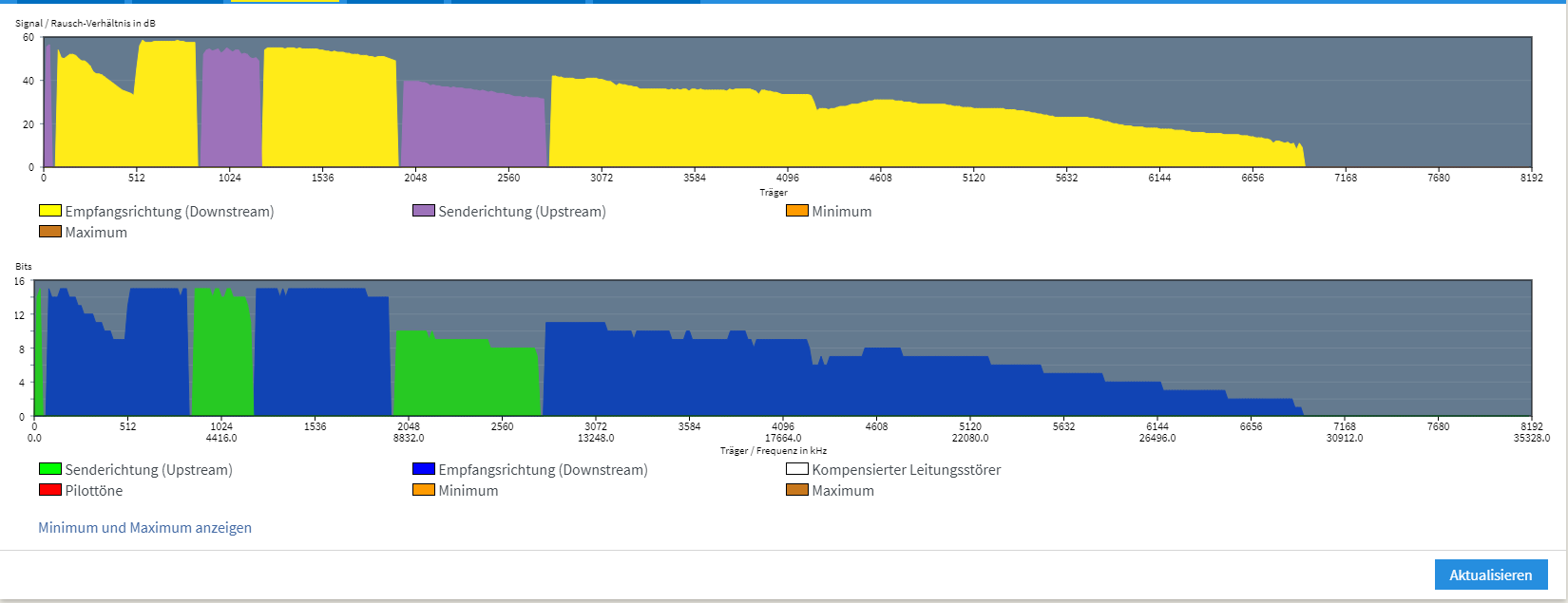Select the 'Bits' axis title
The image size is (1568, 603).
pos(24,267)
